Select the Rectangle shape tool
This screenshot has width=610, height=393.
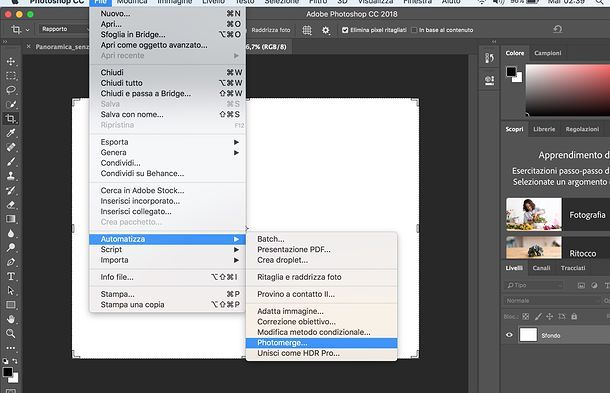coord(11,305)
